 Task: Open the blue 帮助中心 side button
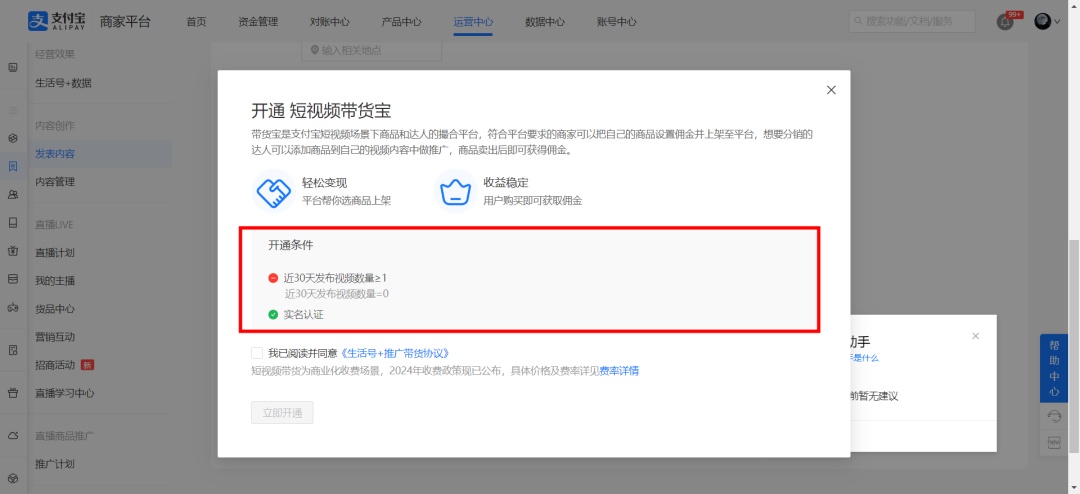[1054, 368]
